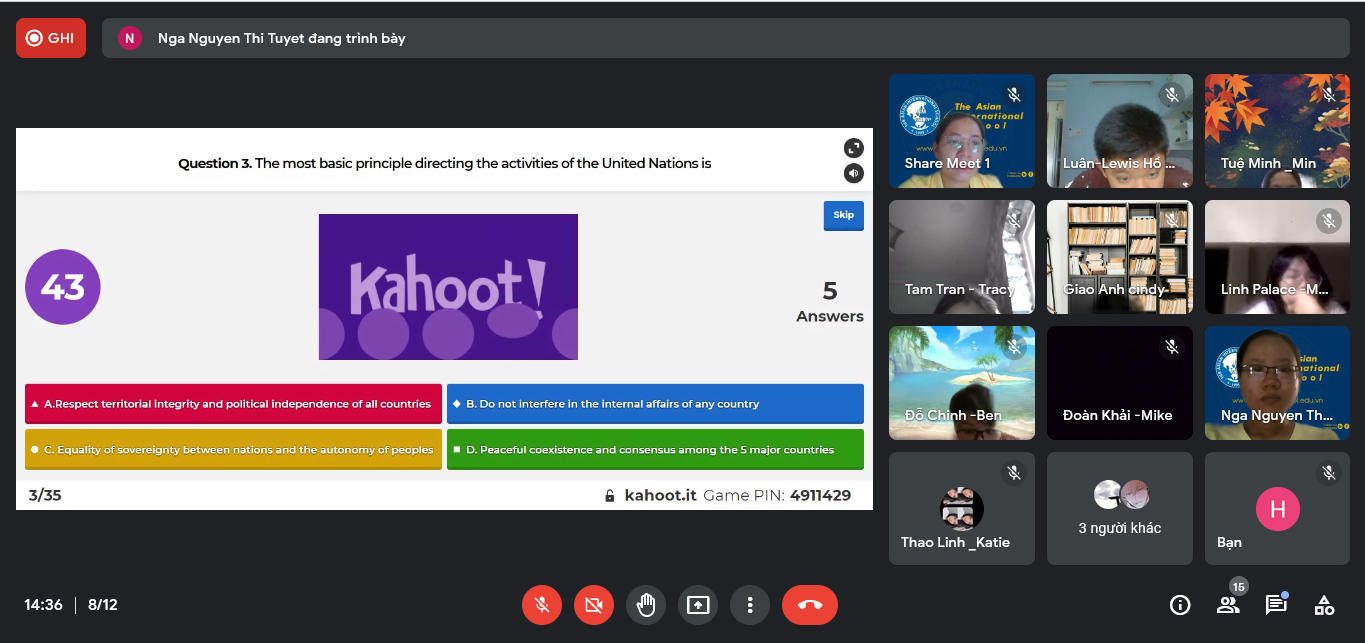Select red answer A Respect territorial integrity
The image size is (1365, 643).
tap(233, 404)
